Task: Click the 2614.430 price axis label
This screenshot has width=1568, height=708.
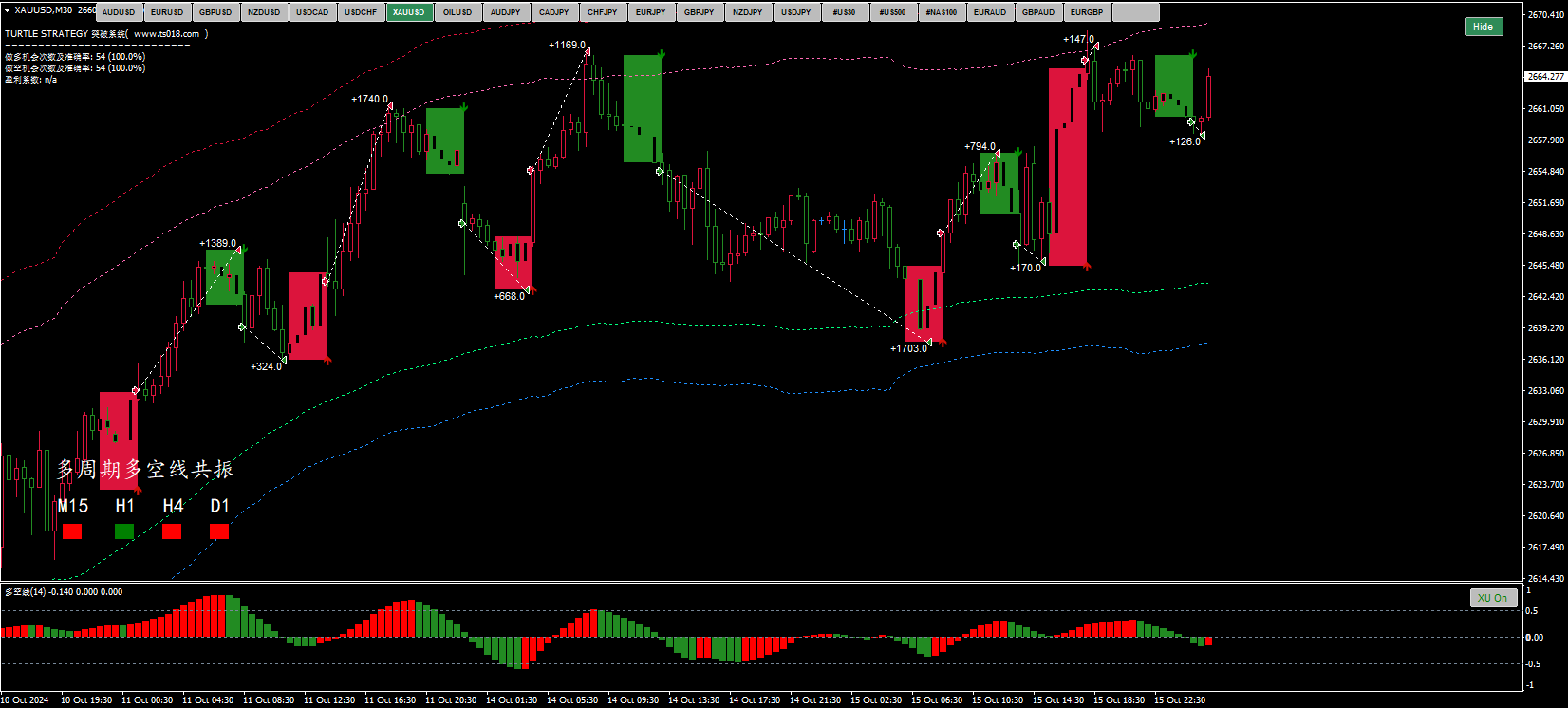Action: pos(1546,578)
